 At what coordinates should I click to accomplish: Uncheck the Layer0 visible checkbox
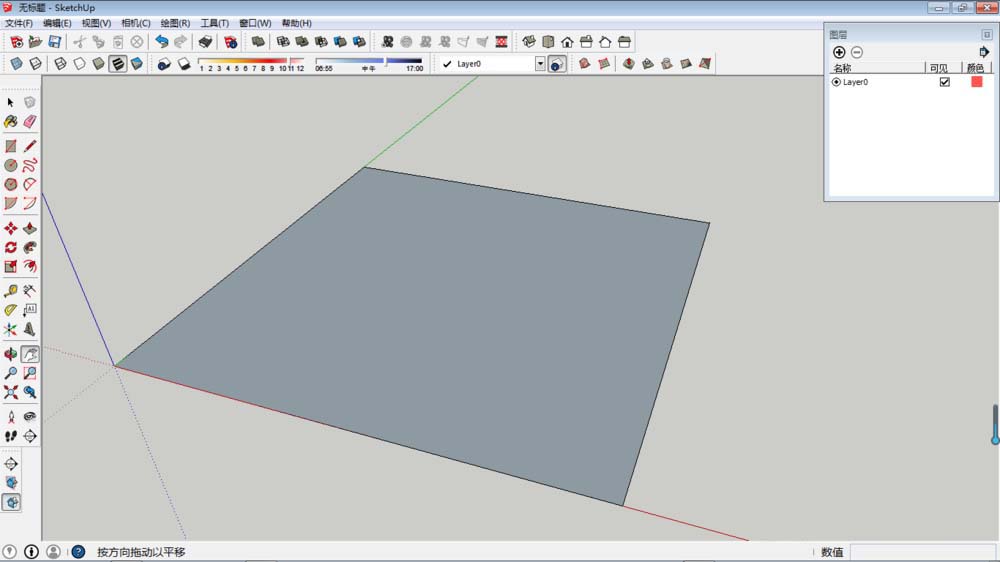click(944, 82)
